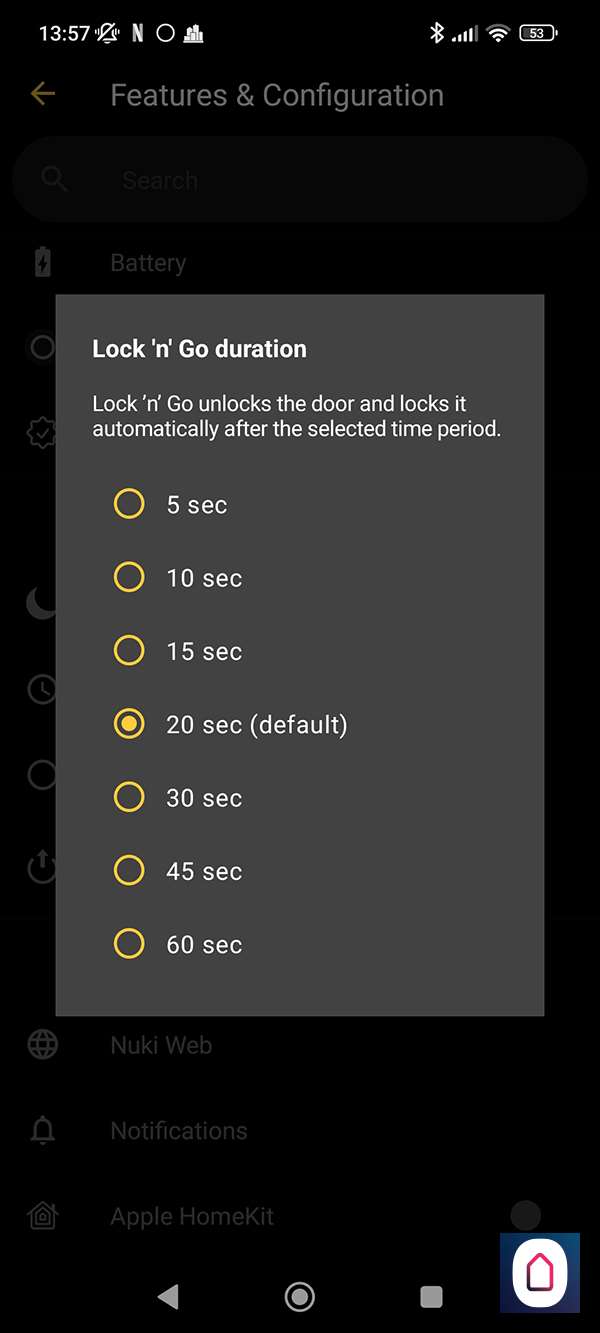Click the Apple HomeKit house icon
The height and width of the screenshot is (1333, 600).
[x=42, y=1217]
